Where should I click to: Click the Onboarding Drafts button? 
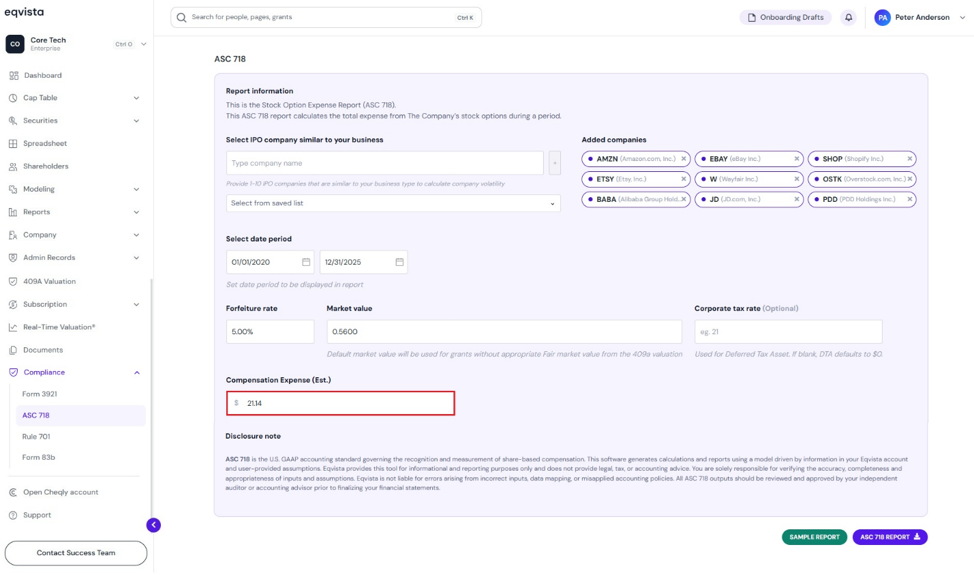[x=785, y=17]
